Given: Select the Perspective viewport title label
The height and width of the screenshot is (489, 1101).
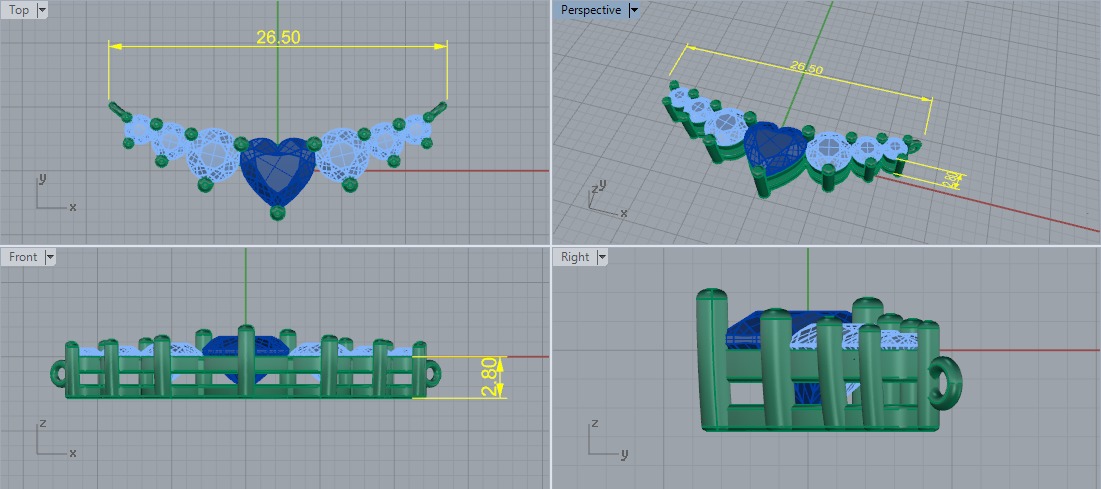Looking at the screenshot, I should pyautogui.click(x=591, y=10).
